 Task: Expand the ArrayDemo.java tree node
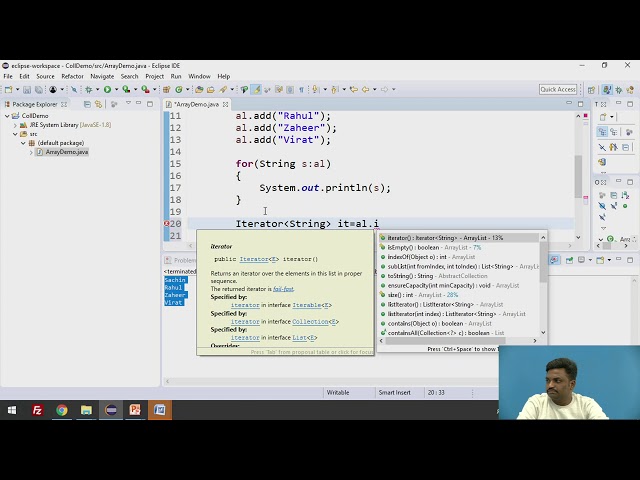pyautogui.click(x=31, y=152)
